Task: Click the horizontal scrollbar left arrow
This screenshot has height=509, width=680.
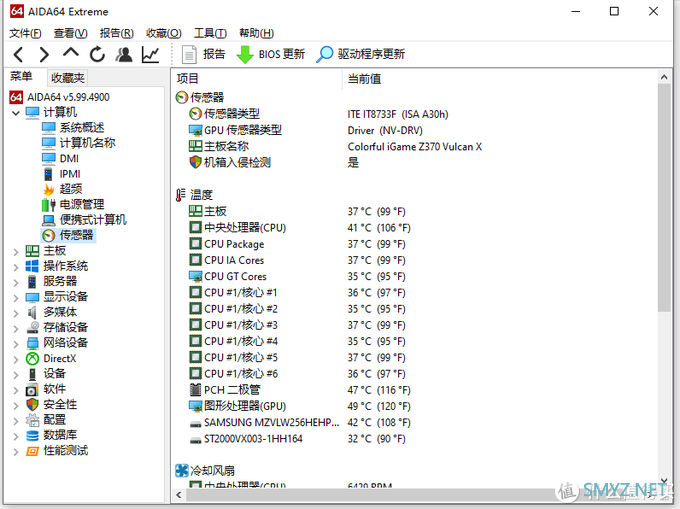Action: 179,495
